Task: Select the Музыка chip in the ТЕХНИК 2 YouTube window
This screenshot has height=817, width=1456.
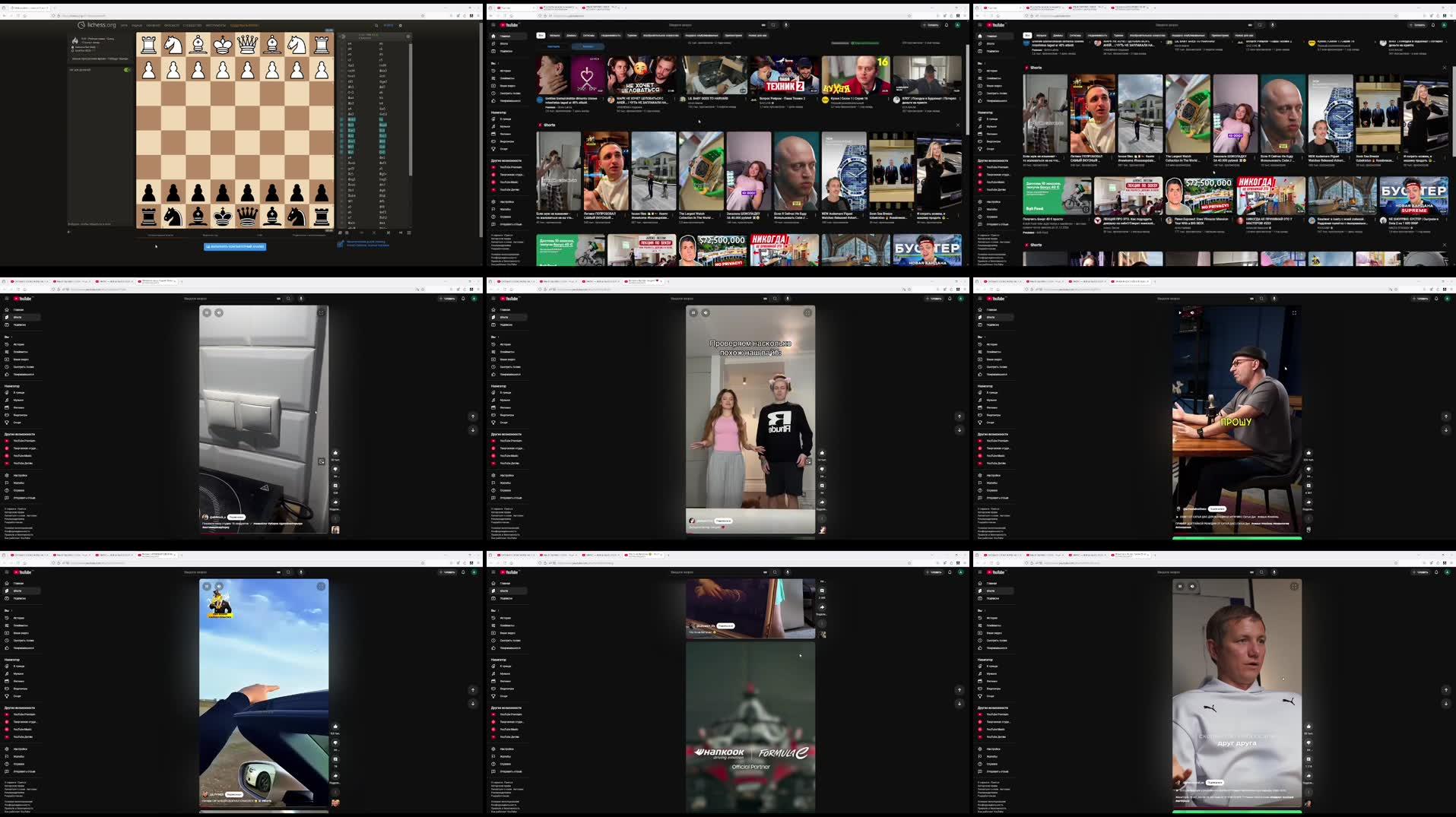Action: (x=554, y=35)
